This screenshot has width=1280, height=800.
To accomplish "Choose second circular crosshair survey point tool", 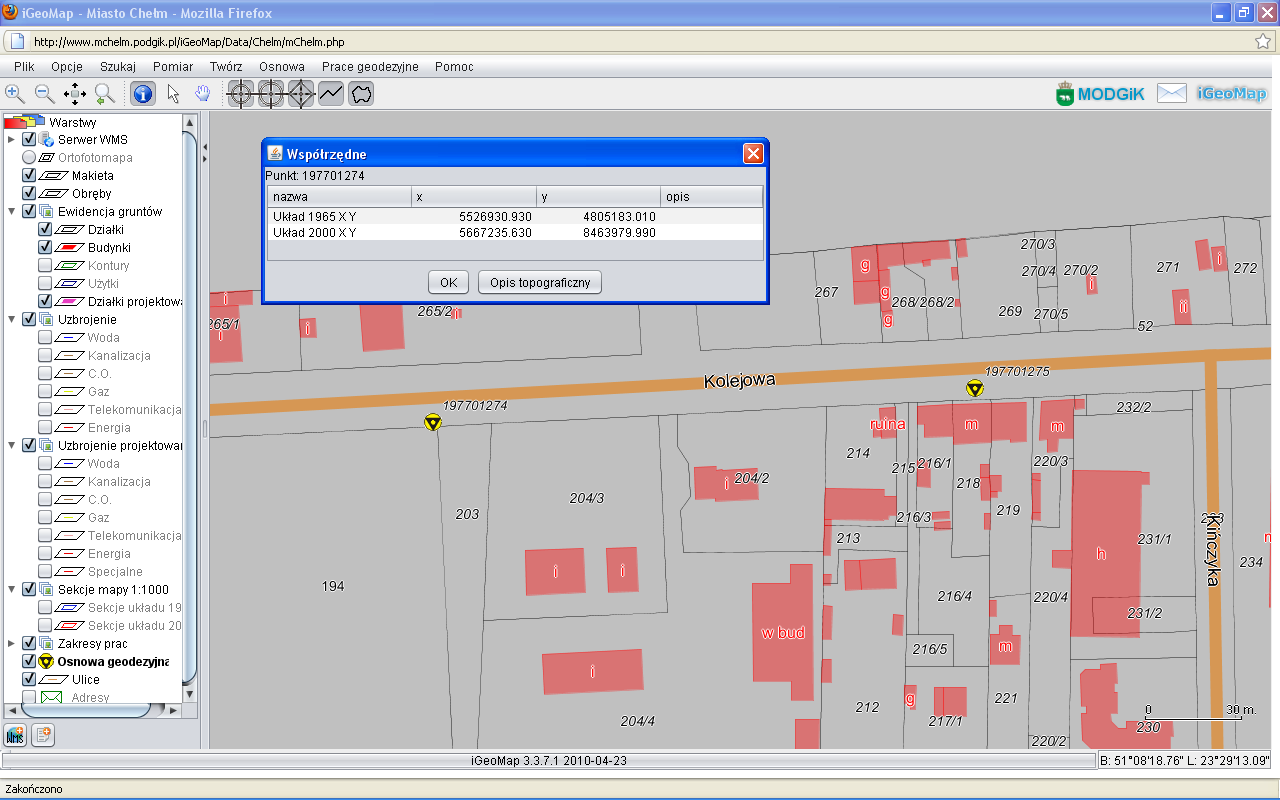I will click(271, 93).
